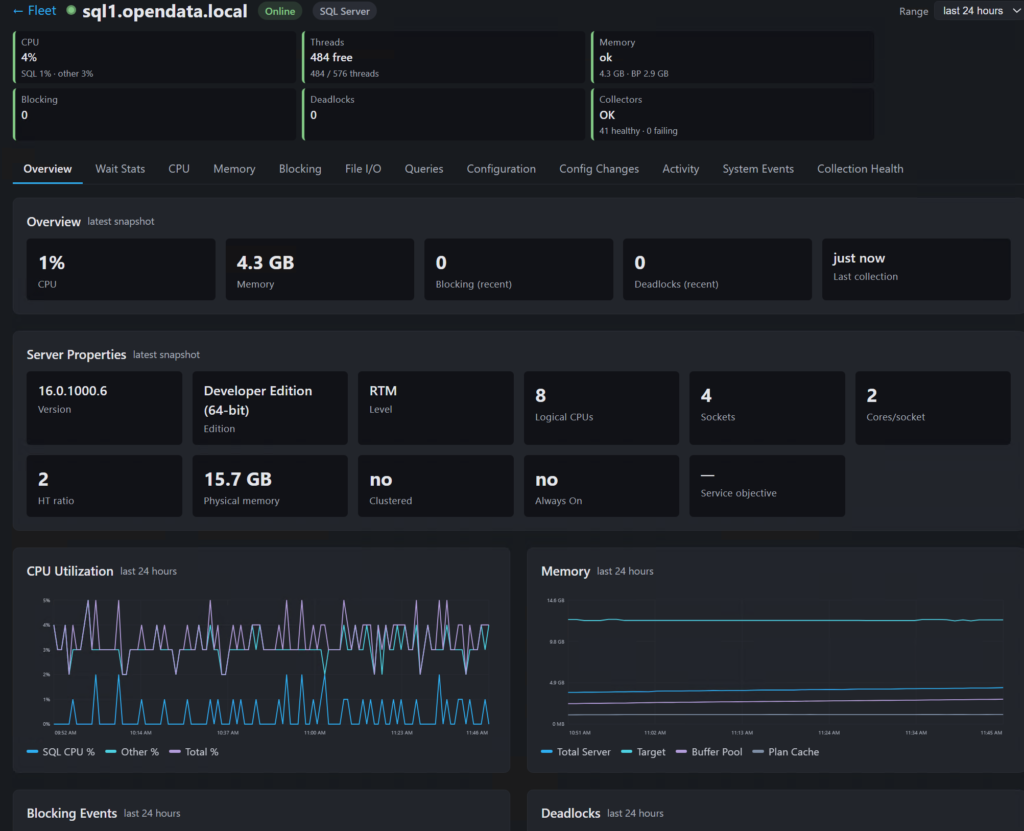
Task: Toggle Plan Cache legend entry
Action: tap(786, 752)
